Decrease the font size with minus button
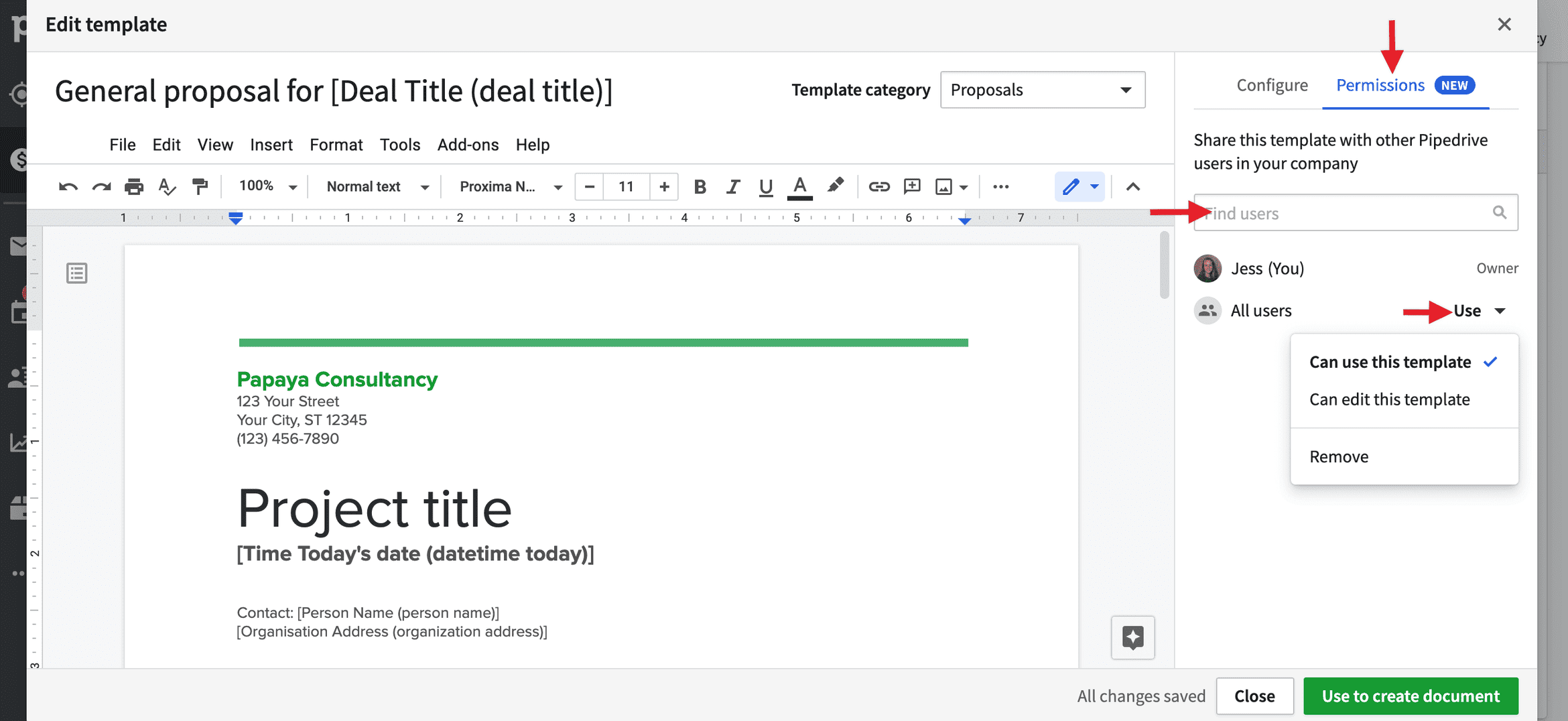Image resolution: width=1568 pixels, height=721 pixels. 590,186
